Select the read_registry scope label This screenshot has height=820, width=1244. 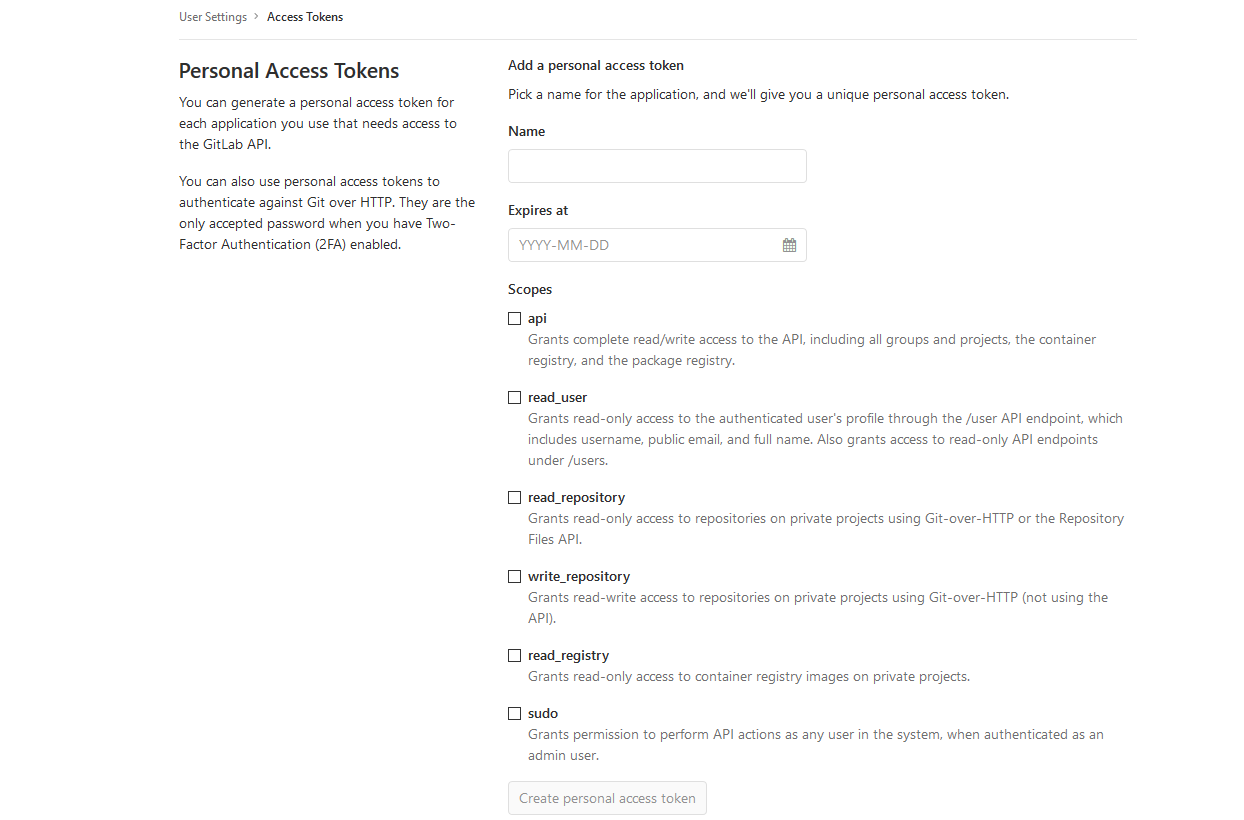pyautogui.click(x=569, y=655)
